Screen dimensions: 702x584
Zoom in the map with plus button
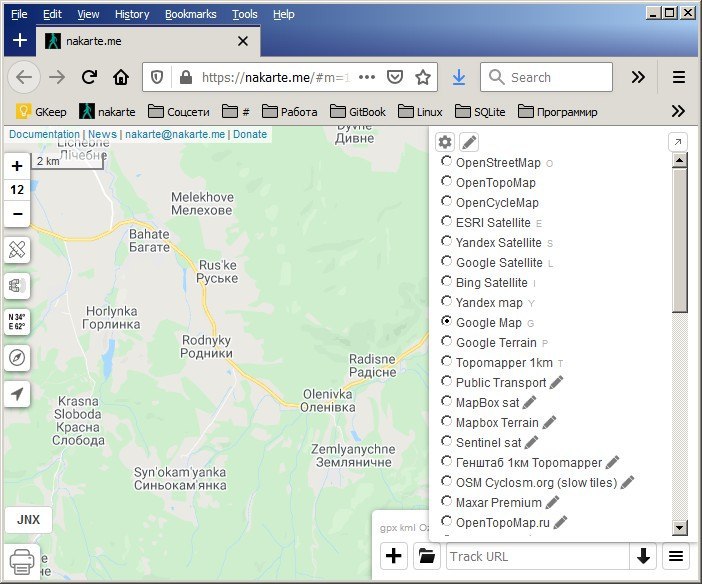pyautogui.click(x=17, y=166)
